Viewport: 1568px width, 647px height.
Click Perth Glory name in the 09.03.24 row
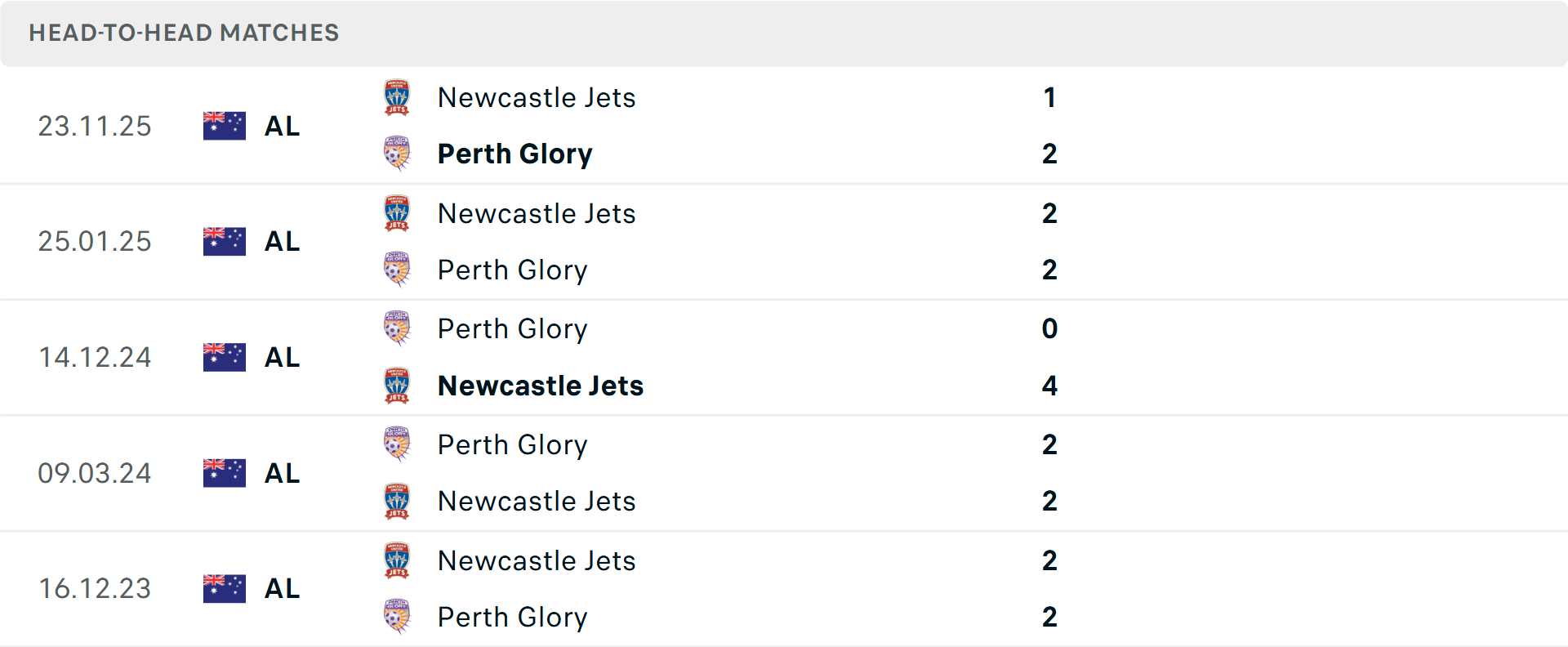pos(512,445)
